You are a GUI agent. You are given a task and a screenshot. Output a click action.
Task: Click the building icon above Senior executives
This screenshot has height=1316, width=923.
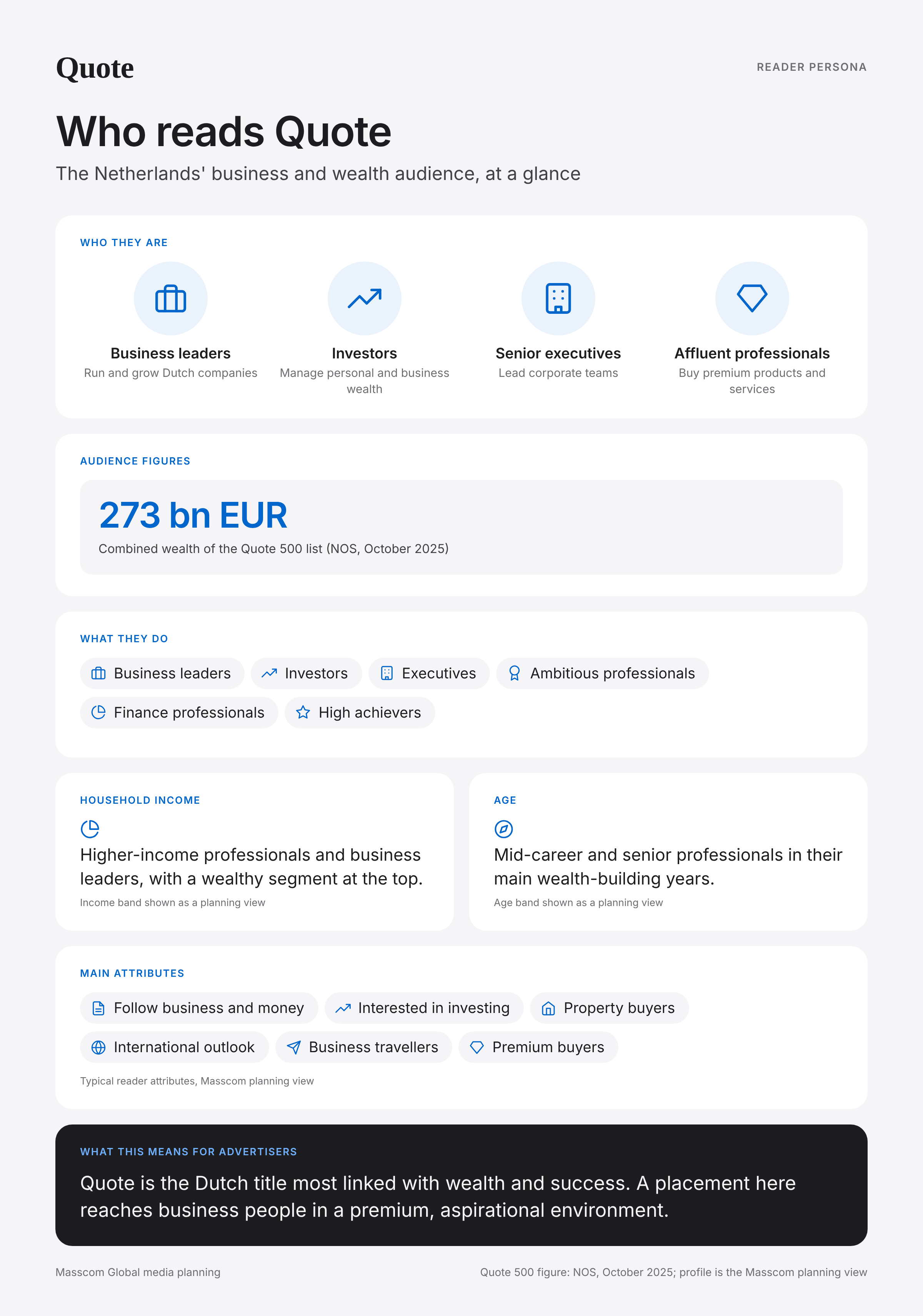(558, 299)
